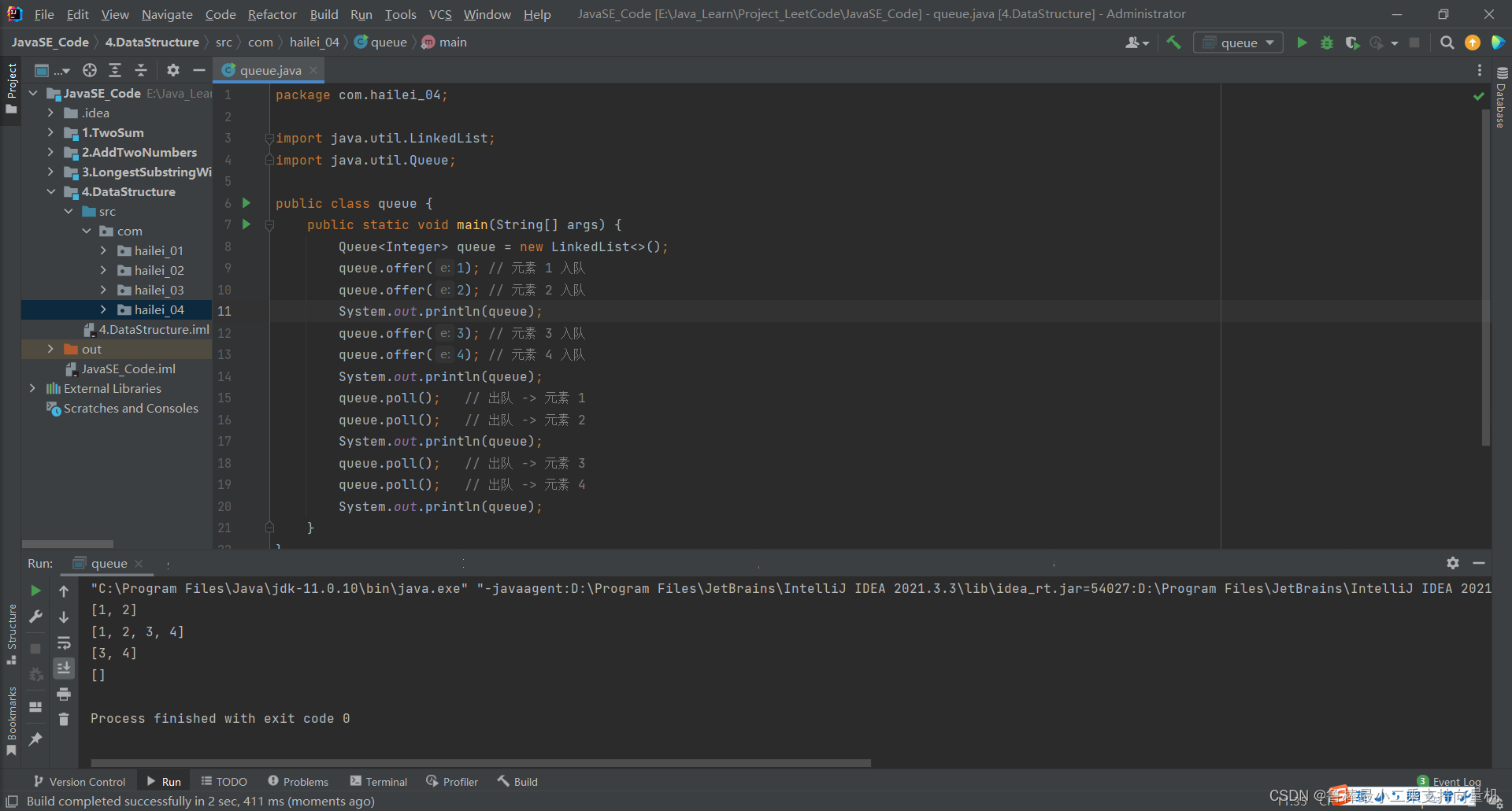
Task: Click run gutter icon beside main method
Action: tap(246, 224)
